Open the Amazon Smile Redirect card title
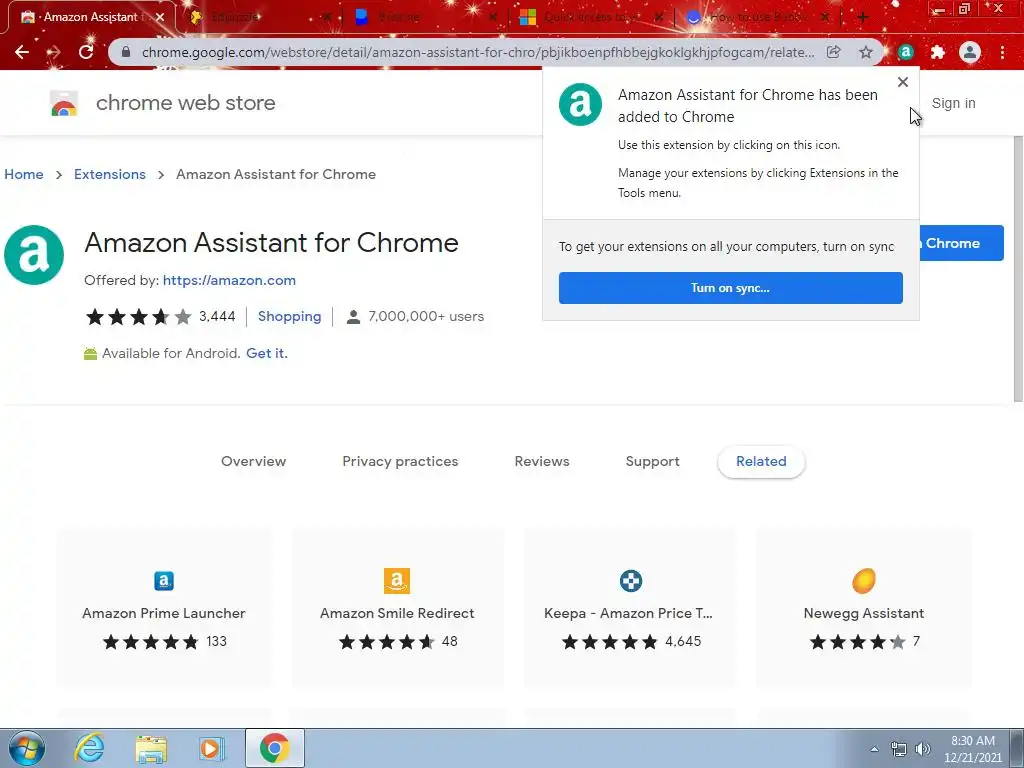Image resolution: width=1024 pixels, height=768 pixels. [397, 613]
